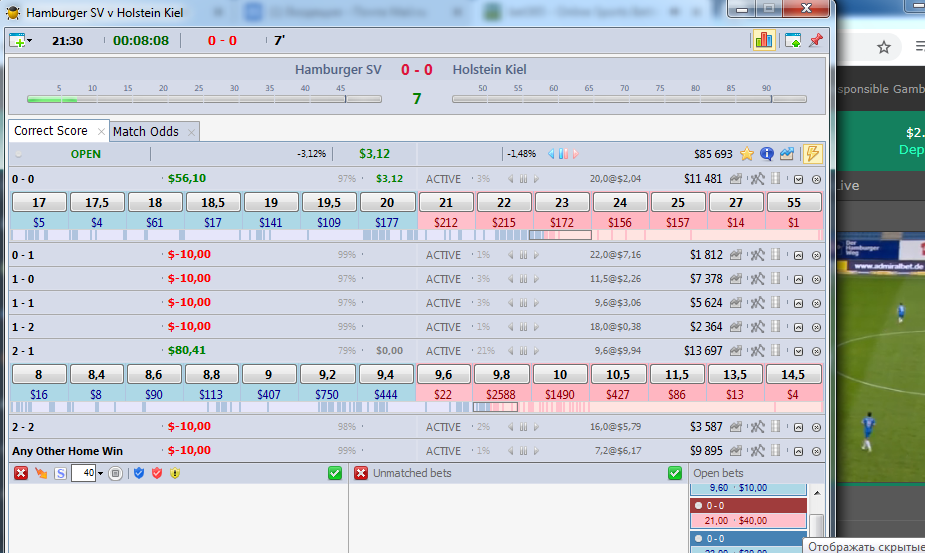The height and width of the screenshot is (553, 925).
Task: Click crossed tools icon in 0 - 0 row
Action: pyautogui.click(x=757, y=179)
